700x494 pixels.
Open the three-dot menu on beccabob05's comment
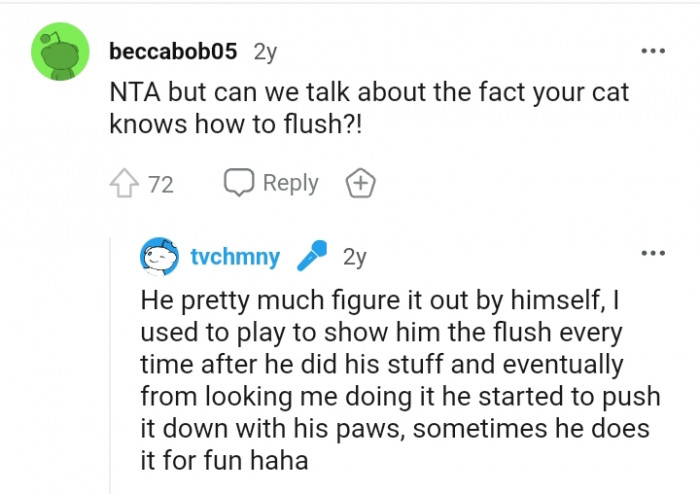point(653,51)
